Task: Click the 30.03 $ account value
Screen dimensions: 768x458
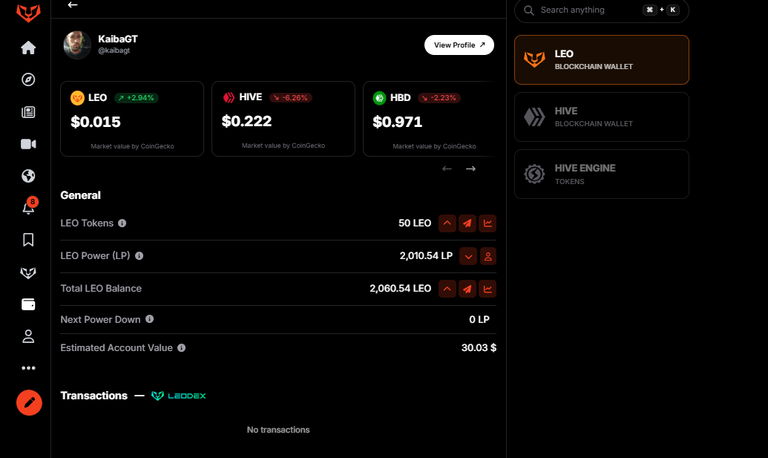Action: (479, 348)
